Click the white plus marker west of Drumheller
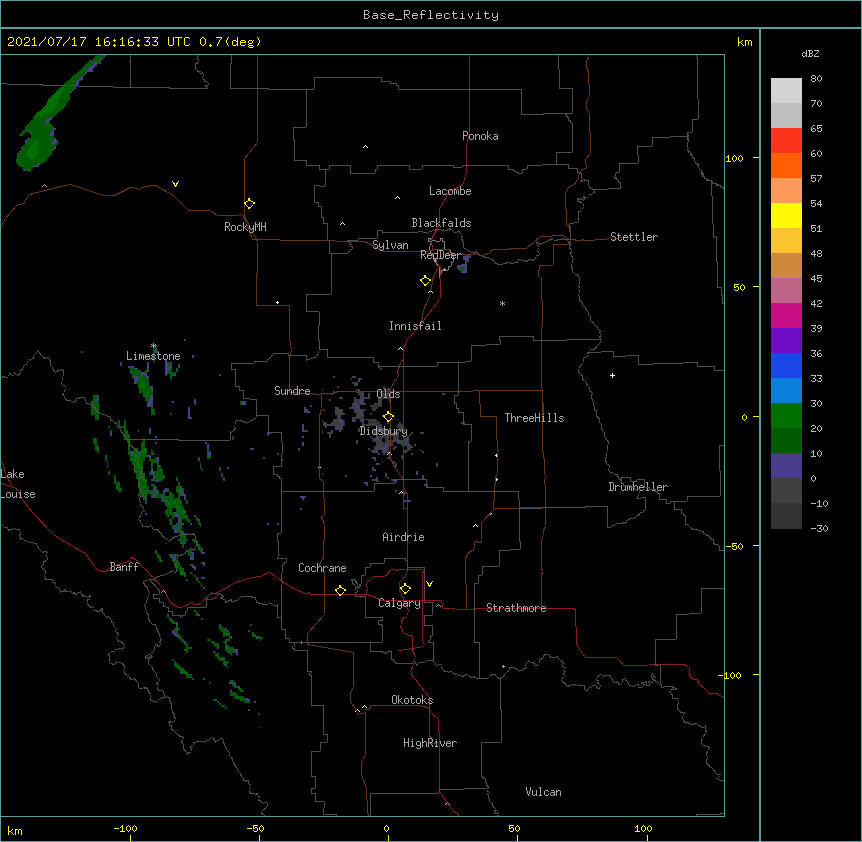Viewport: 862px width, 842px height. 612,375
